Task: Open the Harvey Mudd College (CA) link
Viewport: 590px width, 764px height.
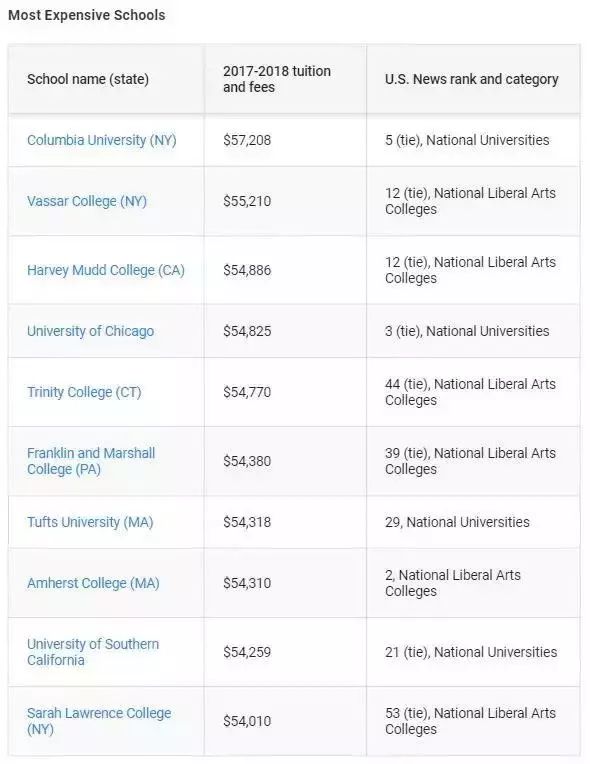Action: pos(106,270)
